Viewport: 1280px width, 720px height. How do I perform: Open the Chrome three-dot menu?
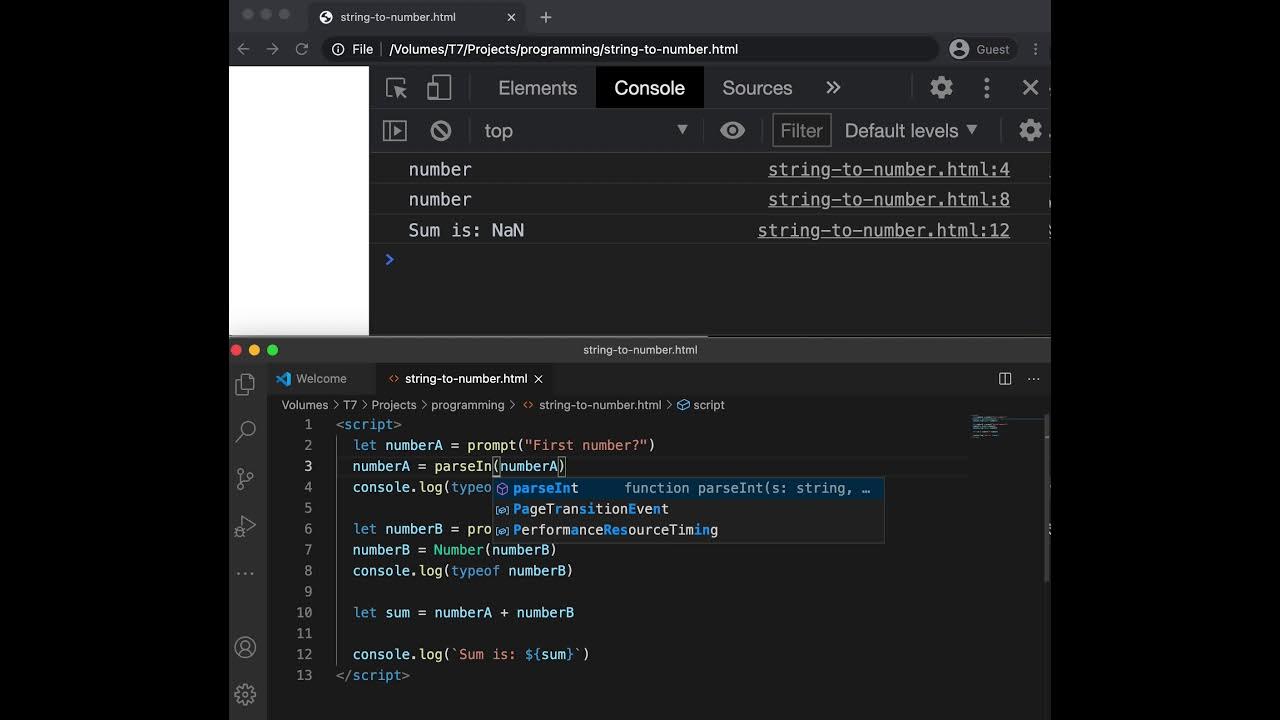pyautogui.click(x=1035, y=49)
